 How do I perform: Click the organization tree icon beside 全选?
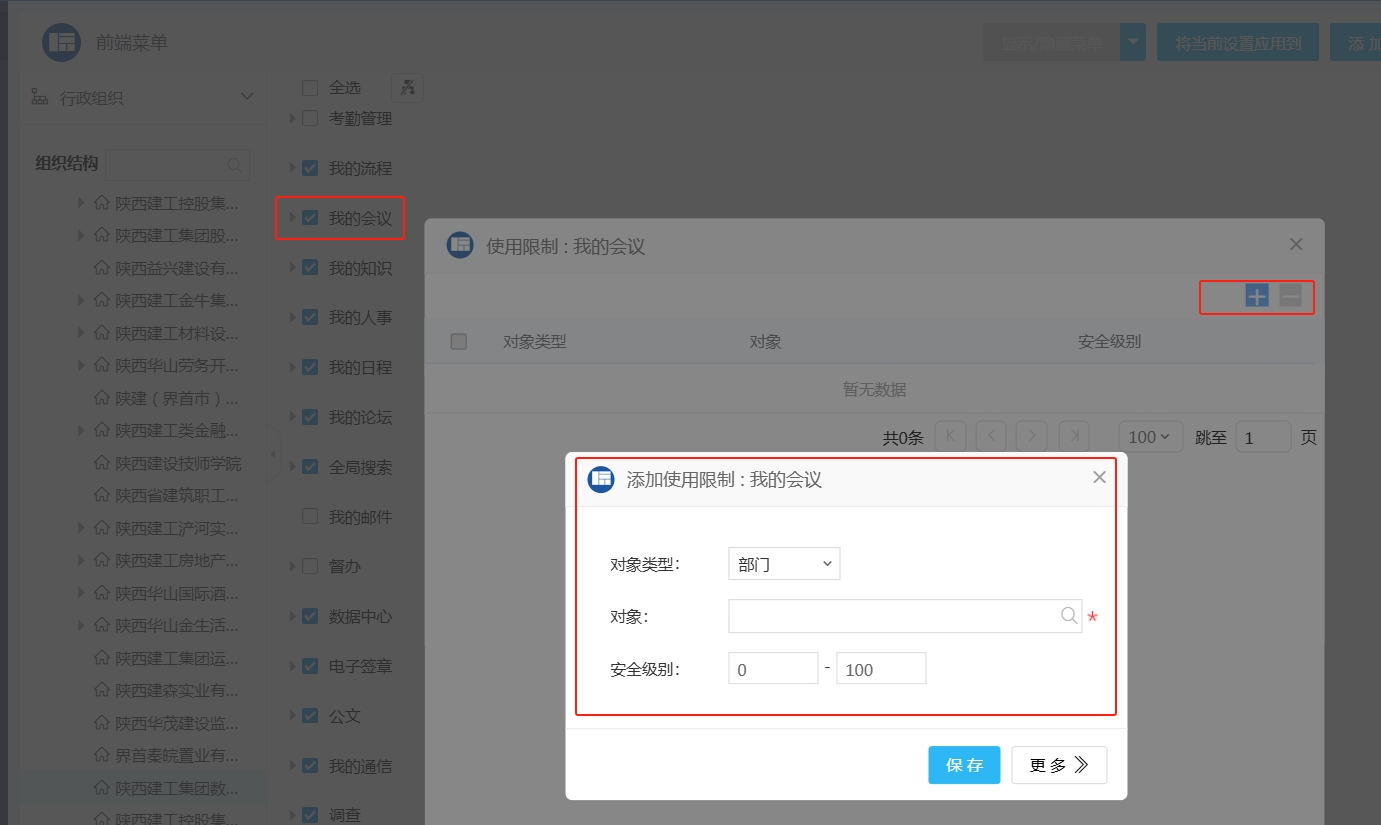pyautogui.click(x=407, y=88)
